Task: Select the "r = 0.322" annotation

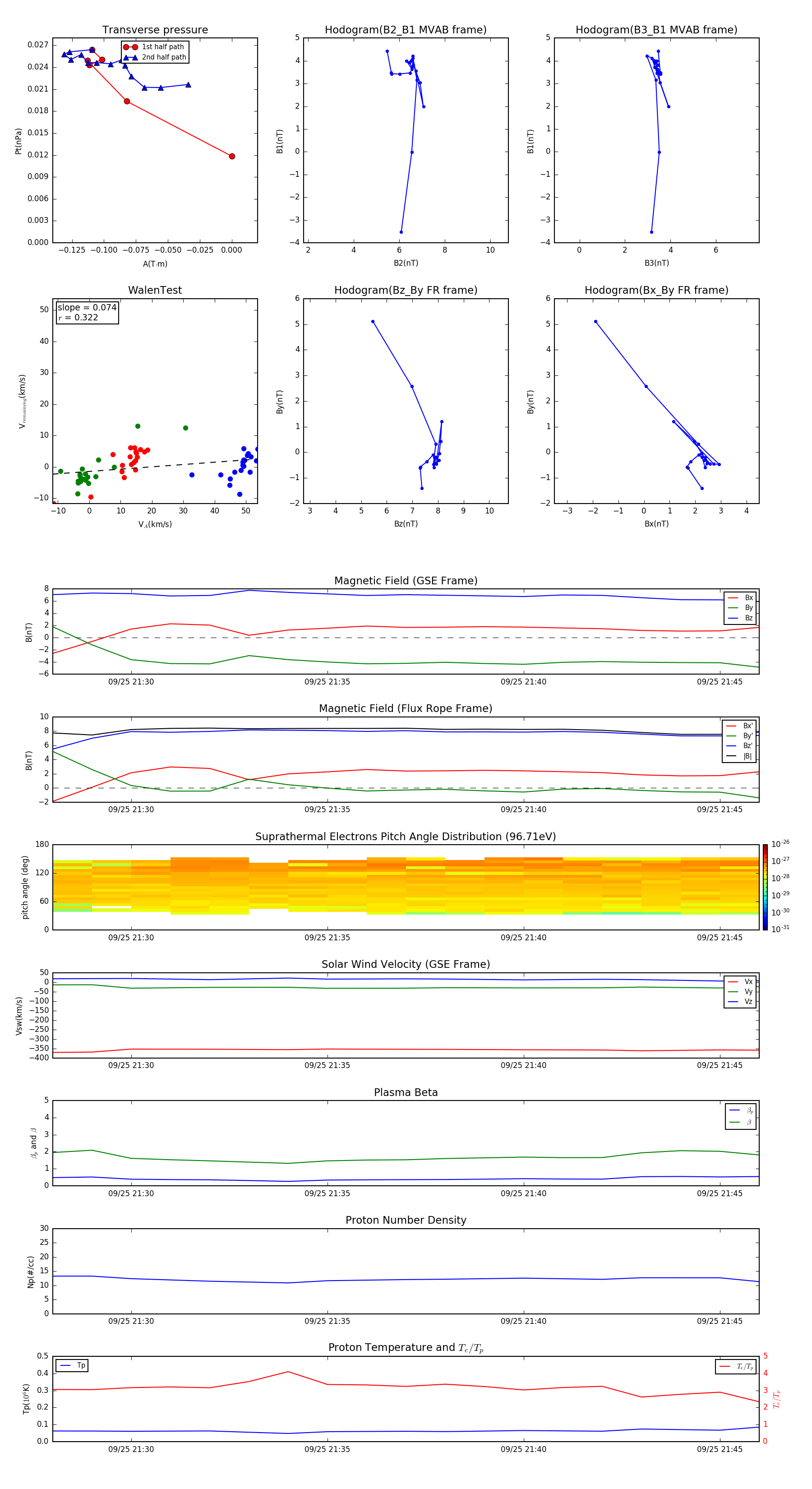Action: coord(78,317)
